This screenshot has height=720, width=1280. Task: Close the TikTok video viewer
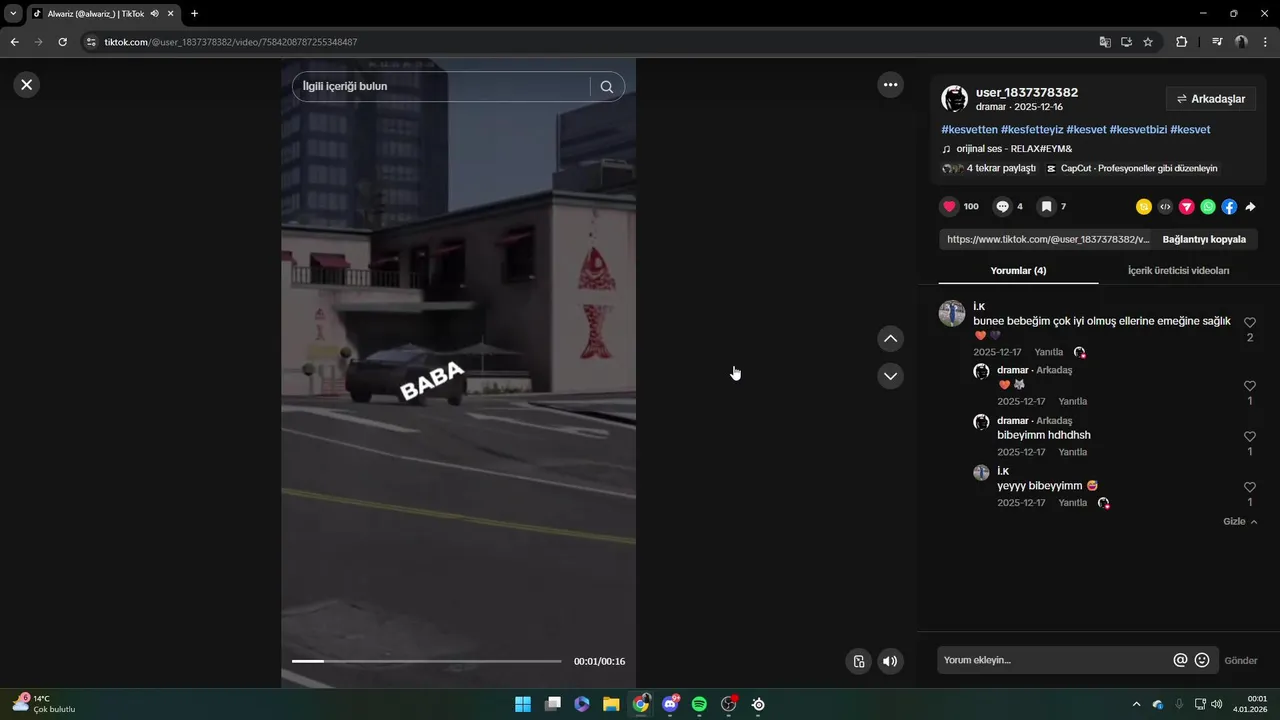point(27,85)
